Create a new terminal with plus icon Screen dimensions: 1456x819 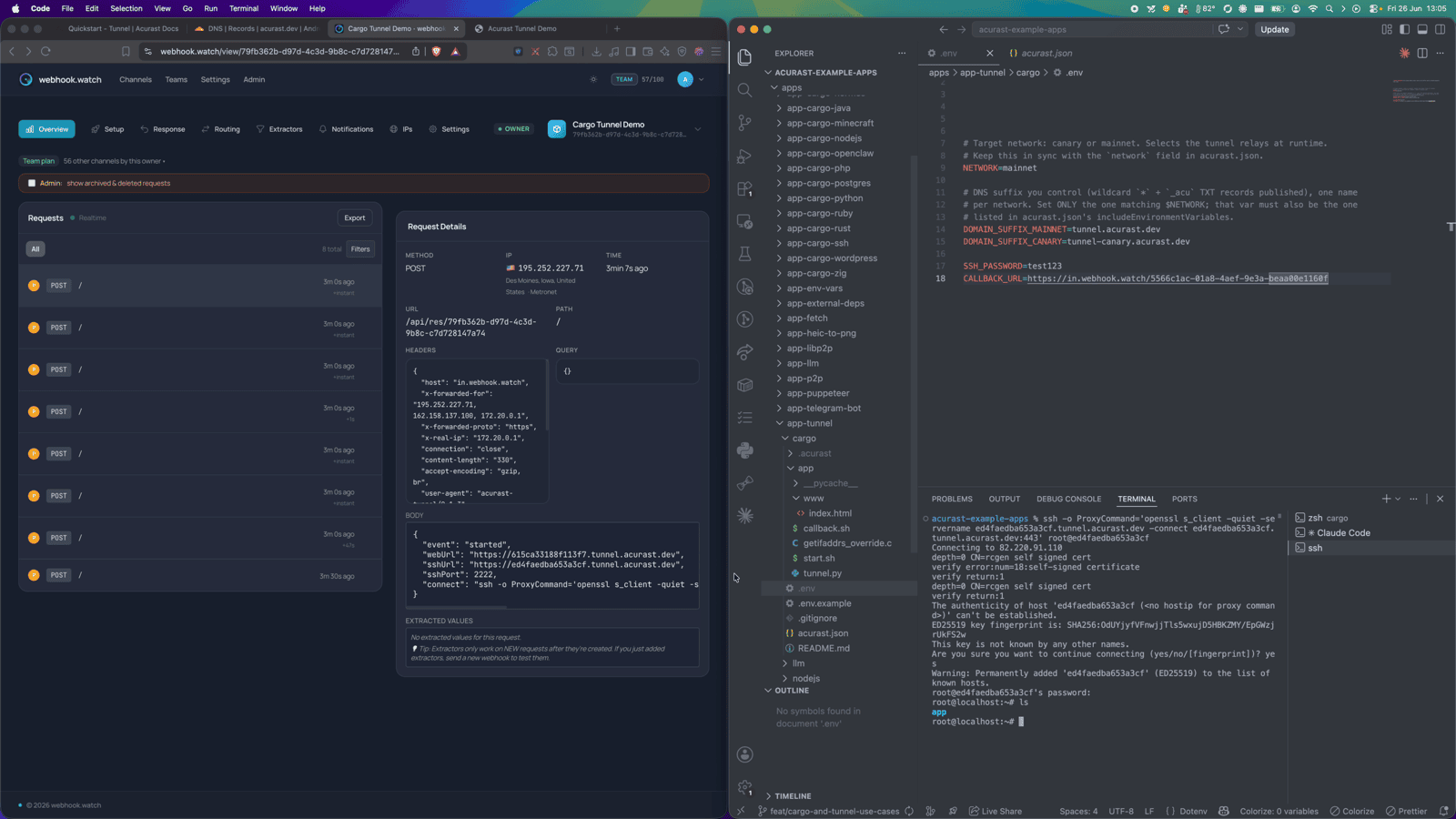point(1386,499)
